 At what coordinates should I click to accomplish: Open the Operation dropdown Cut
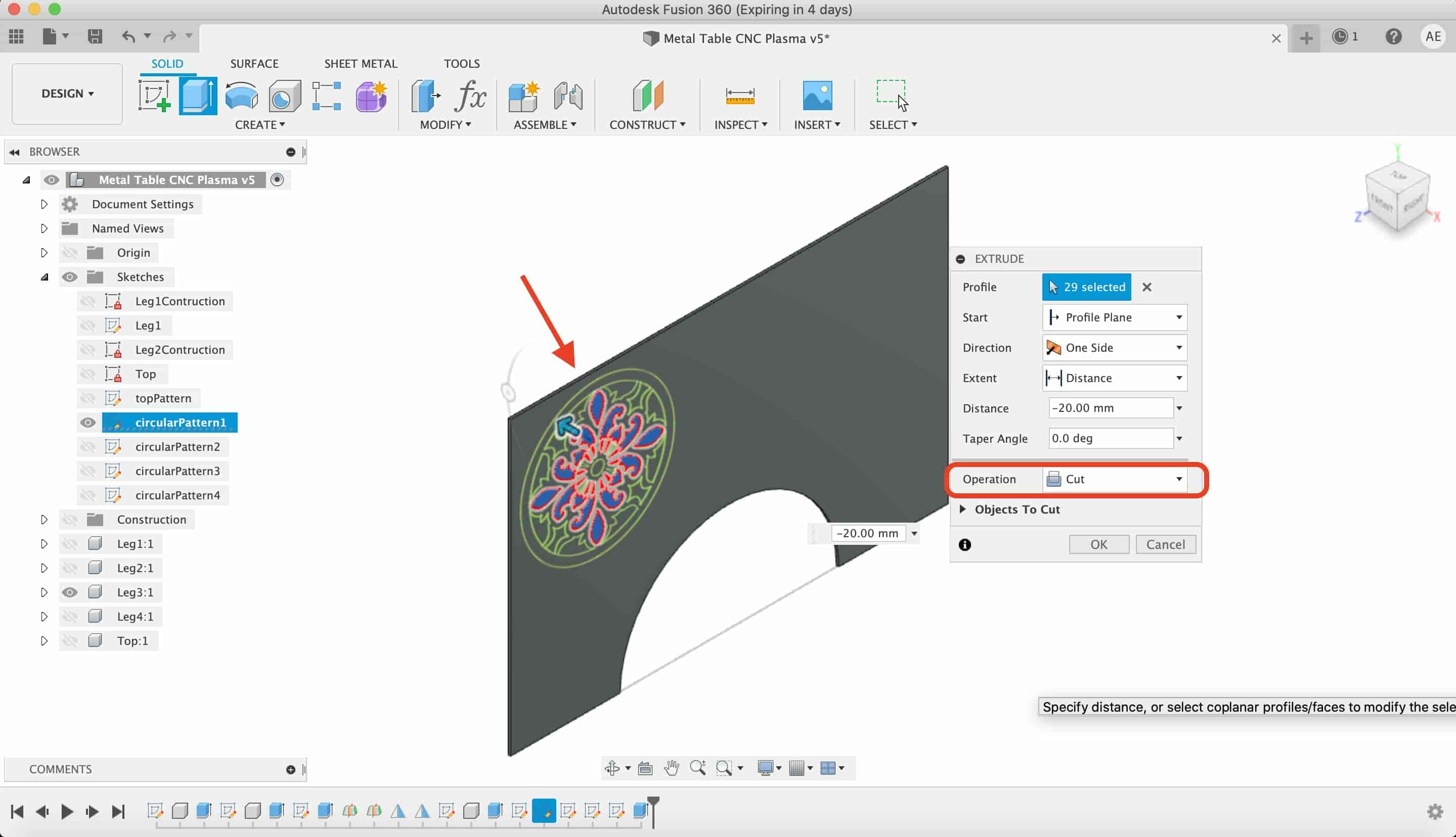tap(1115, 479)
